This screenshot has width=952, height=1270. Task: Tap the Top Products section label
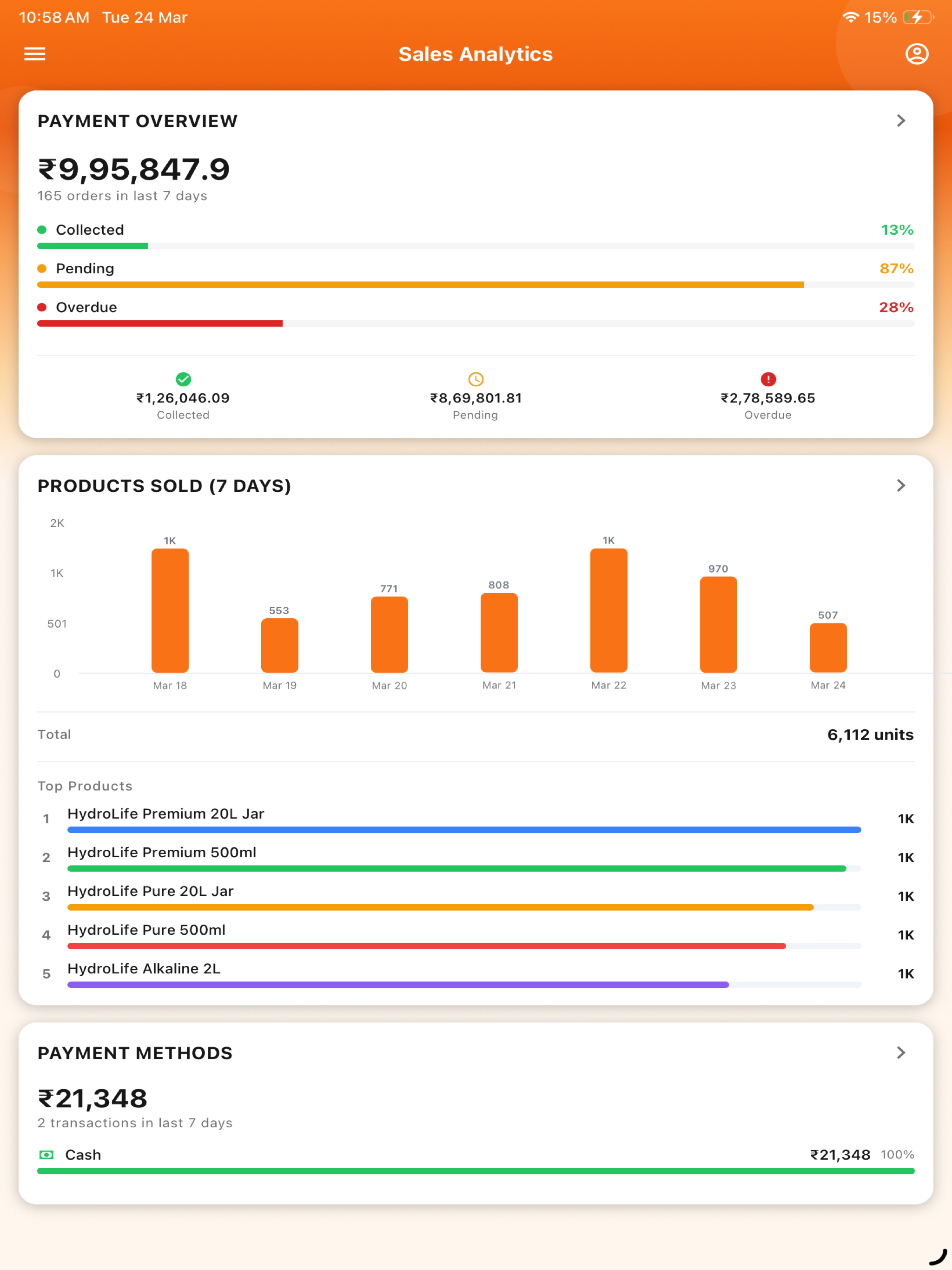point(85,786)
